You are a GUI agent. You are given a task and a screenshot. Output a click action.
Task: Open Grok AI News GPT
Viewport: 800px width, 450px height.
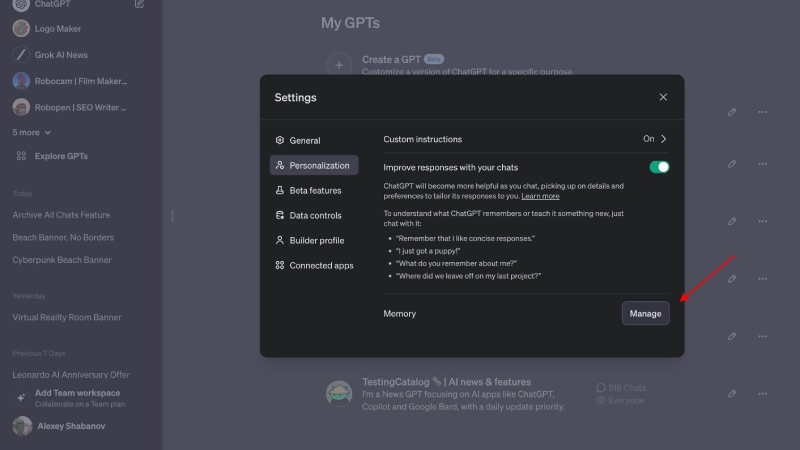point(62,55)
